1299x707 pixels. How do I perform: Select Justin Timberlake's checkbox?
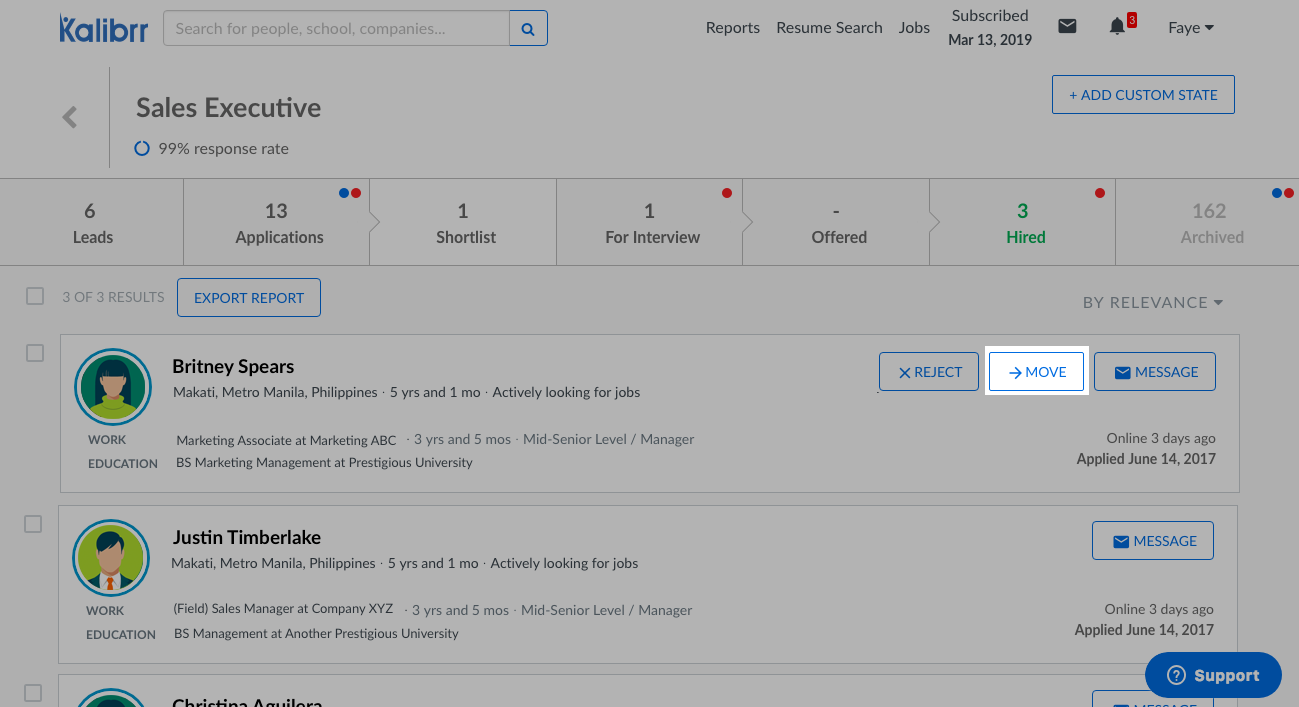tap(33, 524)
